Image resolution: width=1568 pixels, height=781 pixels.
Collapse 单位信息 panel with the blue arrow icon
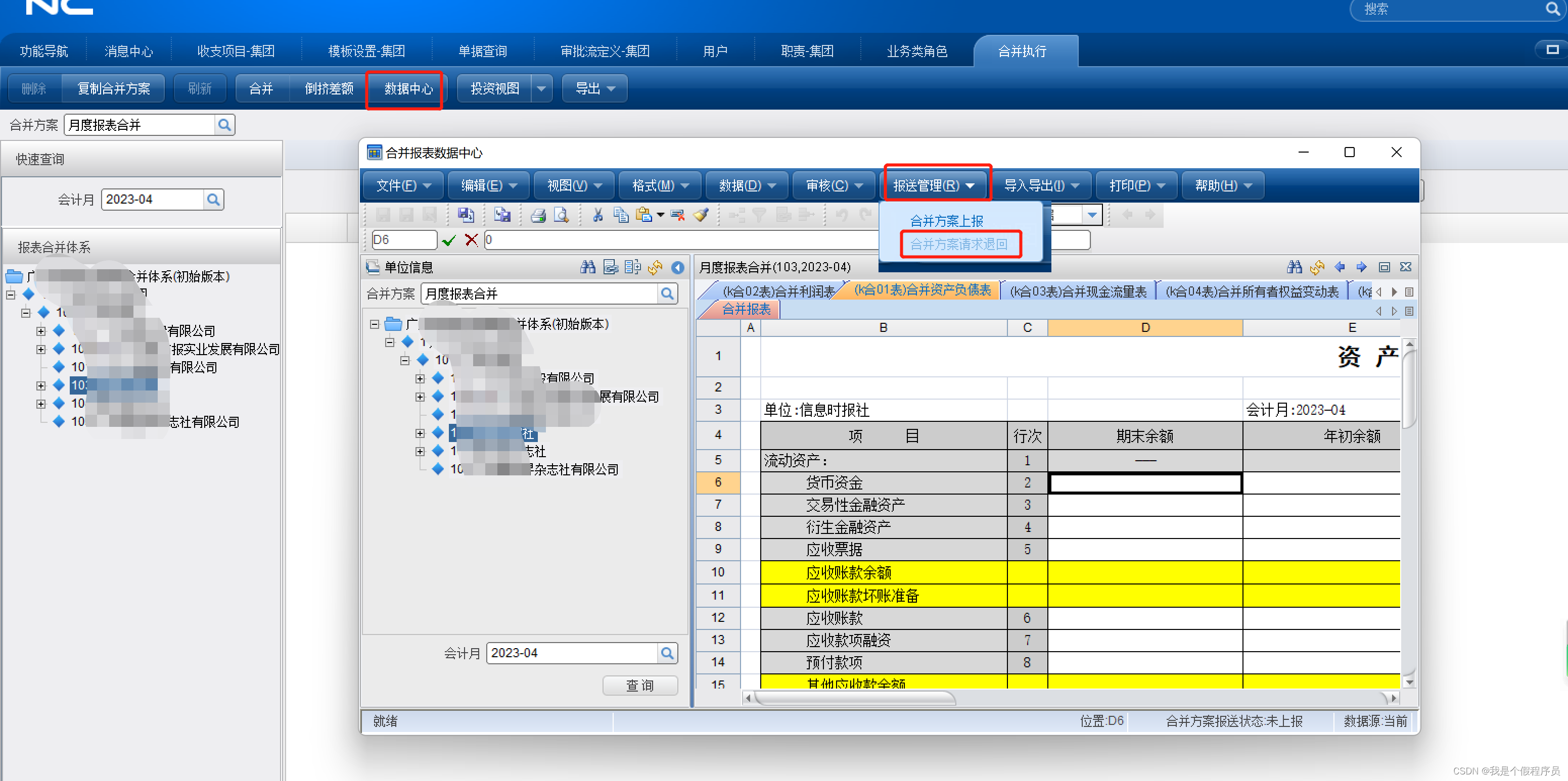point(677,267)
